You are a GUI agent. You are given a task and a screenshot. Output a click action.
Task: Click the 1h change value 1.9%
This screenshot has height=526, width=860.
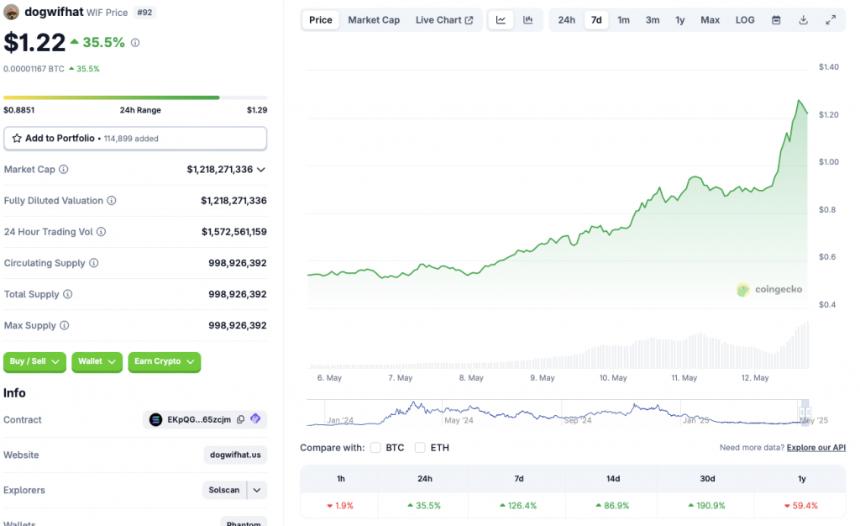[x=340, y=505]
